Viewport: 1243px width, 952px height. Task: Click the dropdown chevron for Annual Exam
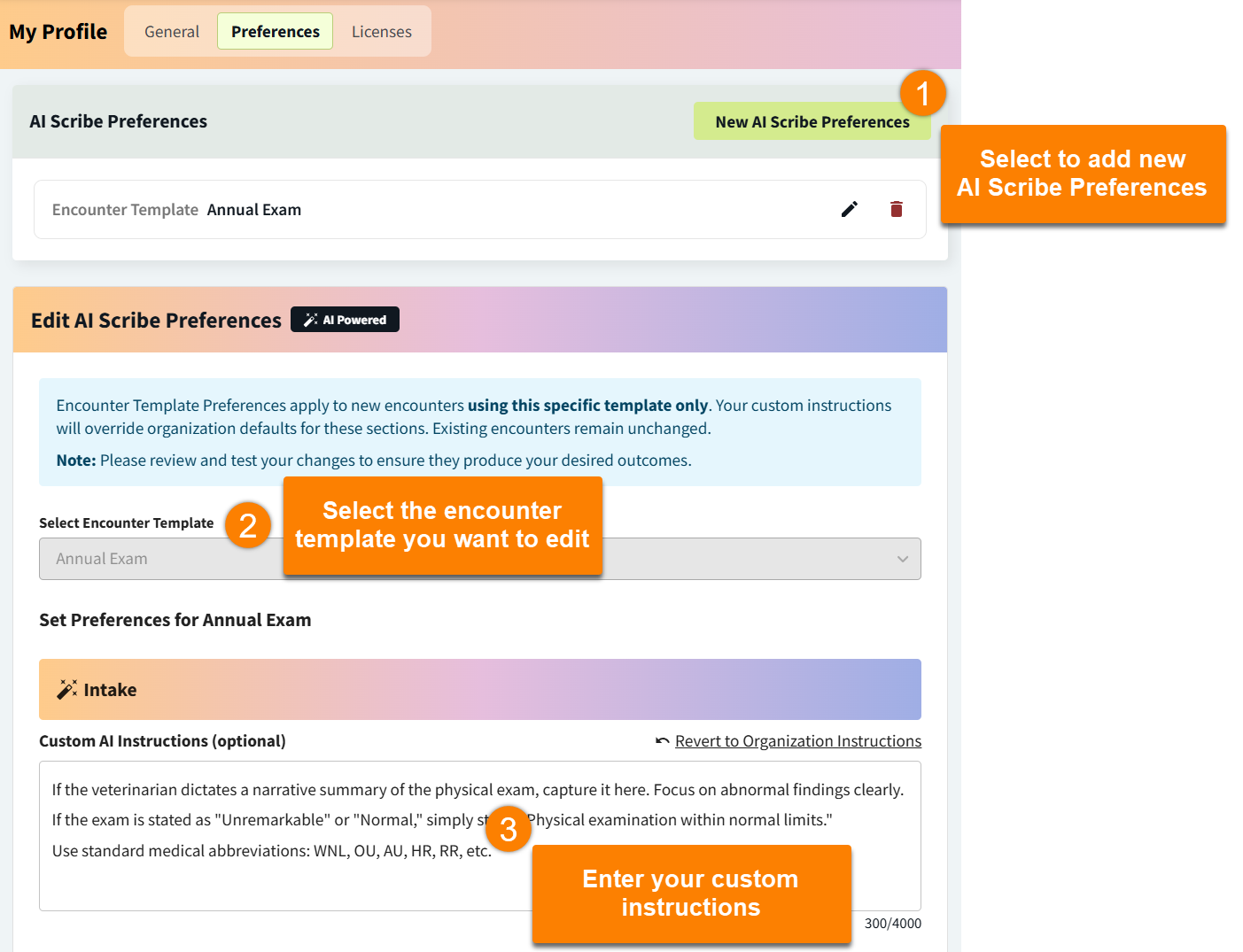(x=902, y=559)
